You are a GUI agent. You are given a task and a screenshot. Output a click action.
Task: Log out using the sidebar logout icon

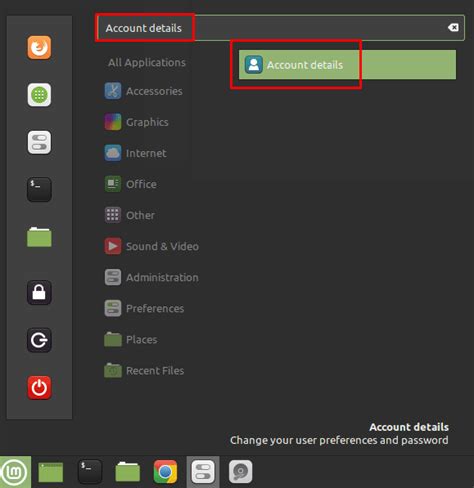pyautogui.click(x=39, y=340)
